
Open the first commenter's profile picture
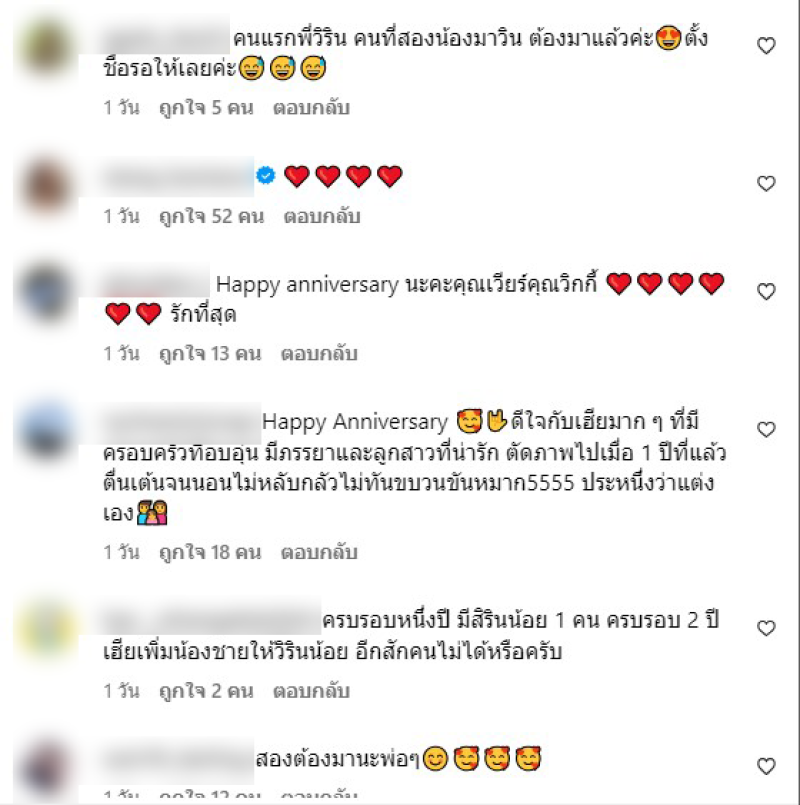coord(46,47)
